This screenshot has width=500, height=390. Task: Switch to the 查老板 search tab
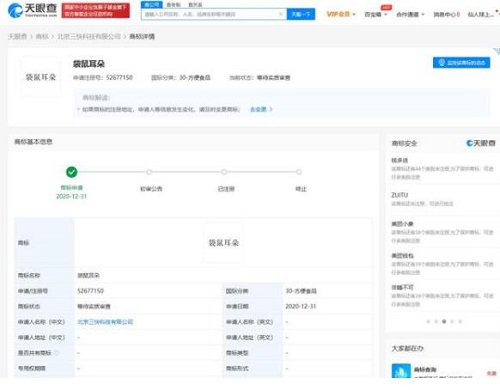tap(173, 5)
